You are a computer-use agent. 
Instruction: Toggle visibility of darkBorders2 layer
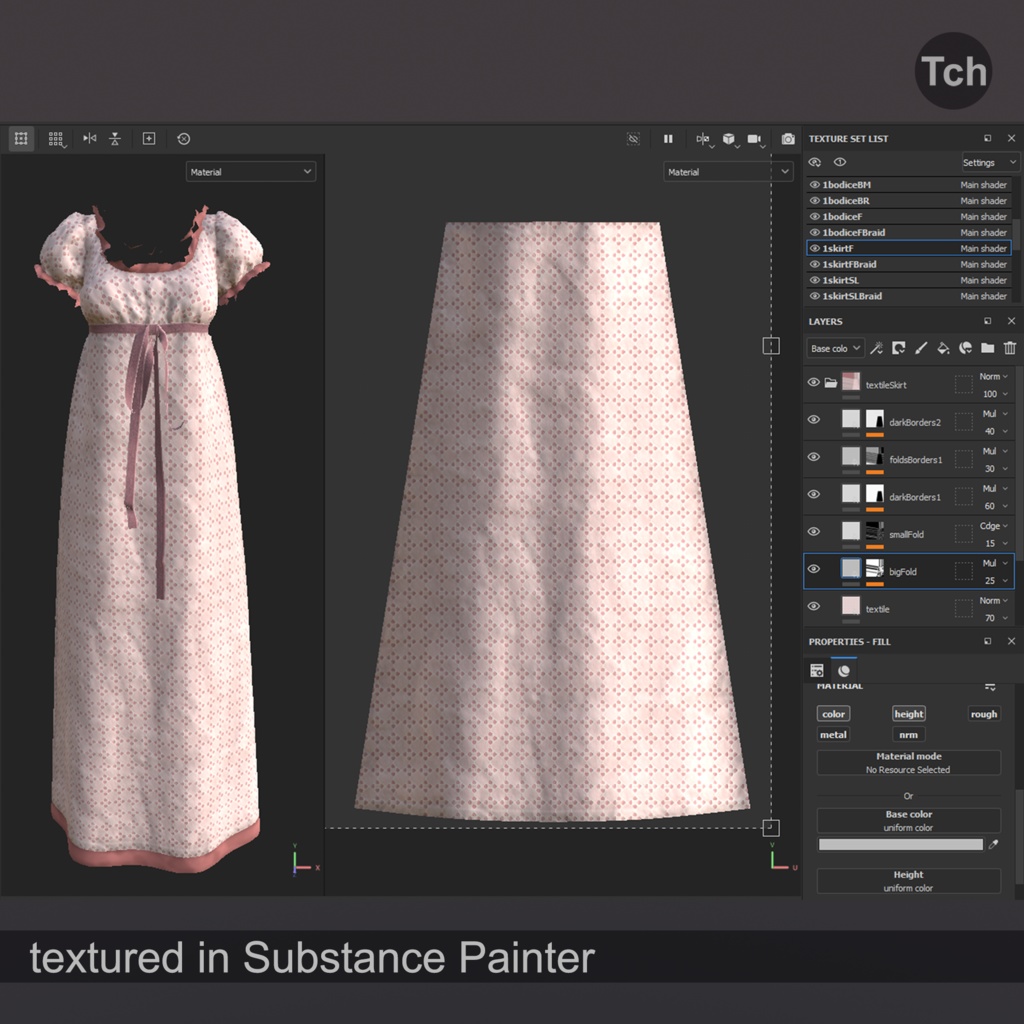[813, 420]
